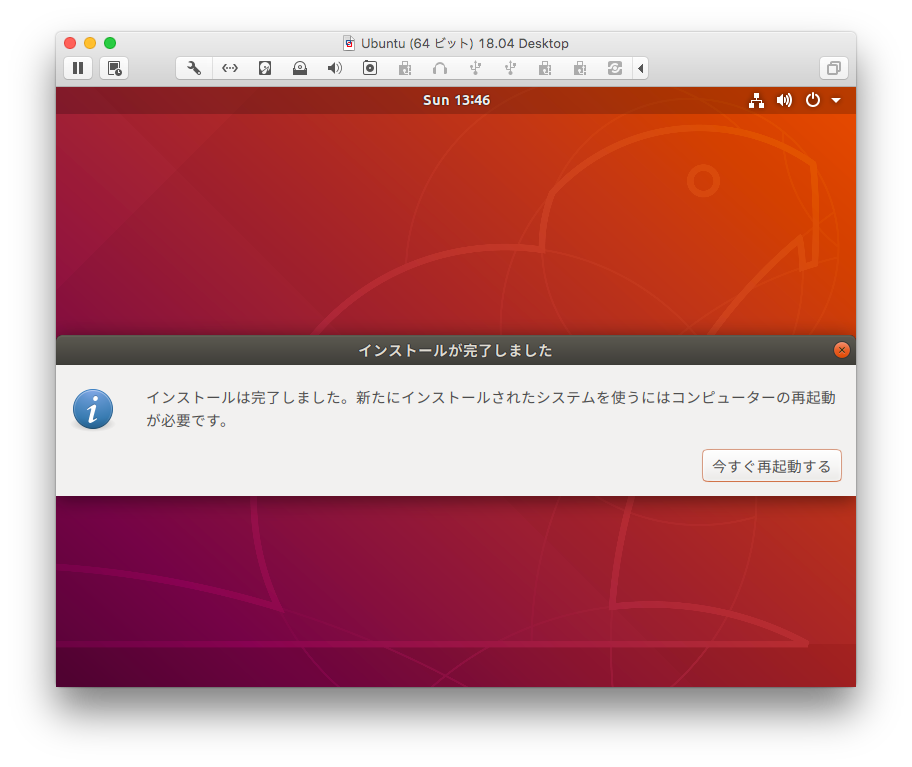The width and height of the screenshot is (912, 767).
Task: Click the CD/DVD drive device icon
Action: pos(300,68)
